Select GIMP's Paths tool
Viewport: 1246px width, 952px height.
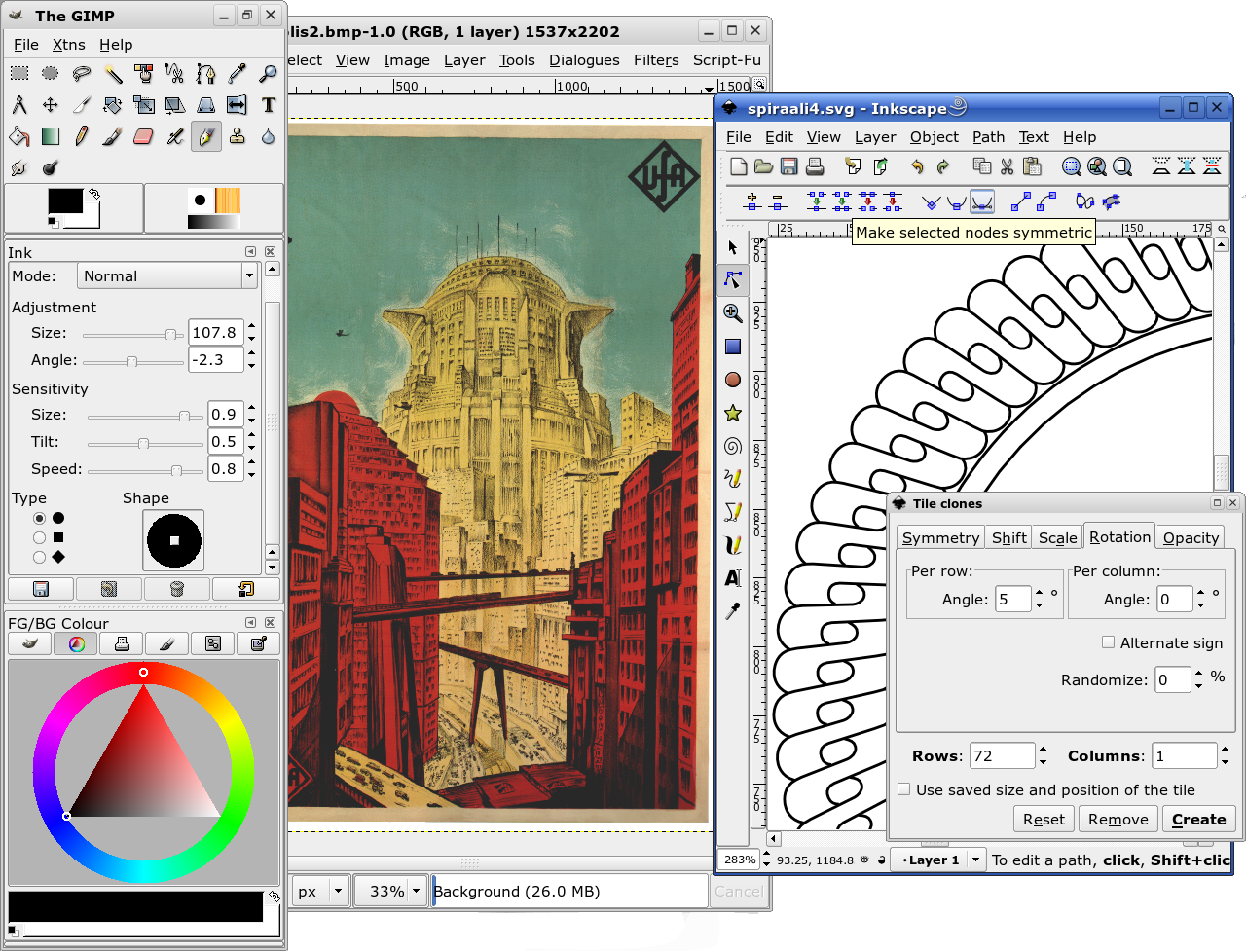[206, 73]
